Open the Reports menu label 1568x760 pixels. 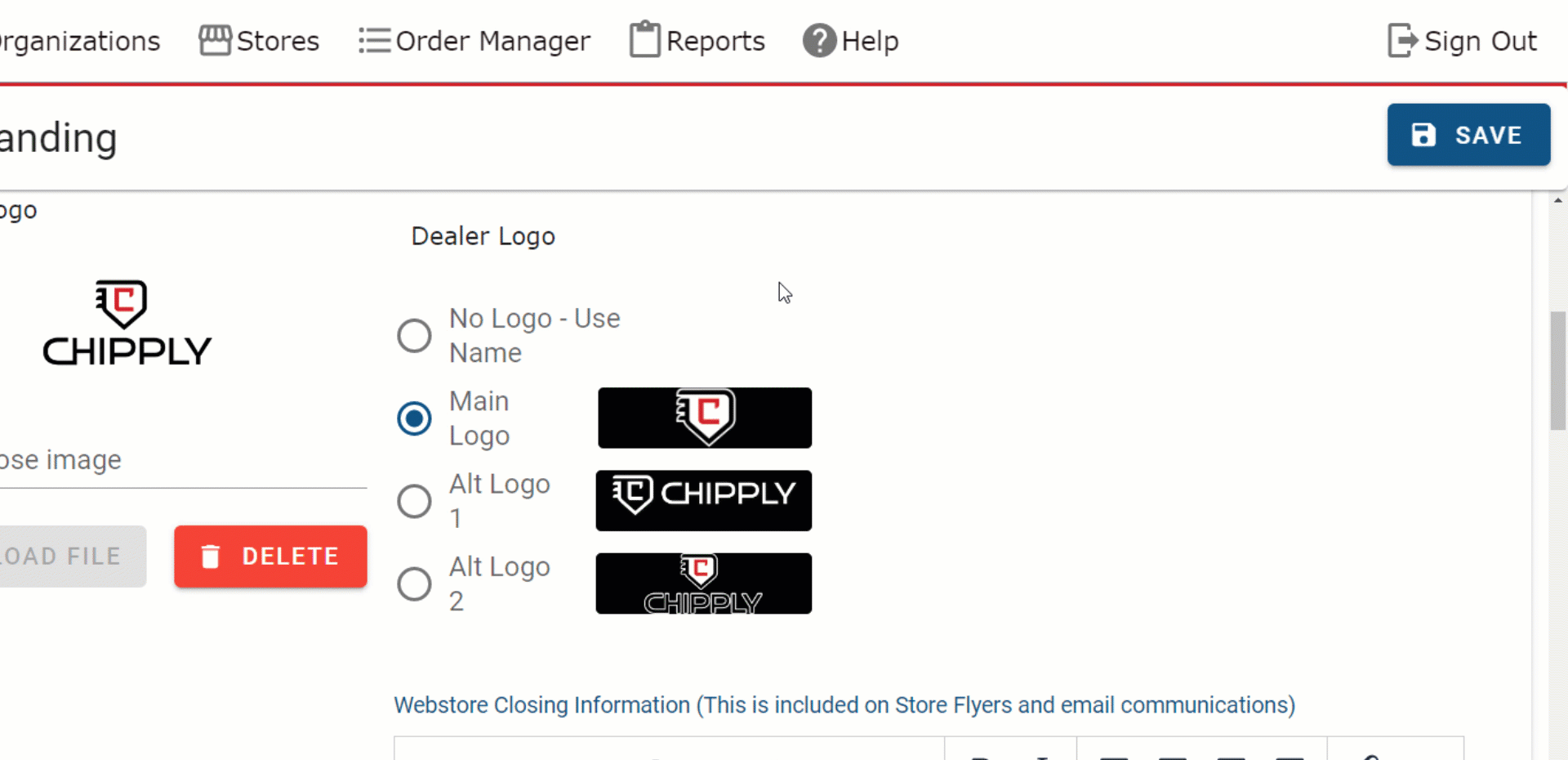[715, 41]
